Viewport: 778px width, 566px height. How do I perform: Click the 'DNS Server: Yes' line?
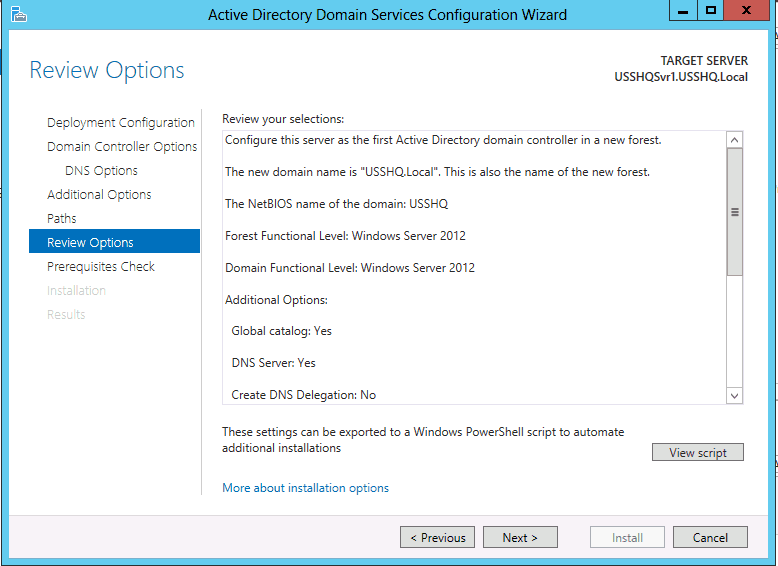[x=273, y=363]
